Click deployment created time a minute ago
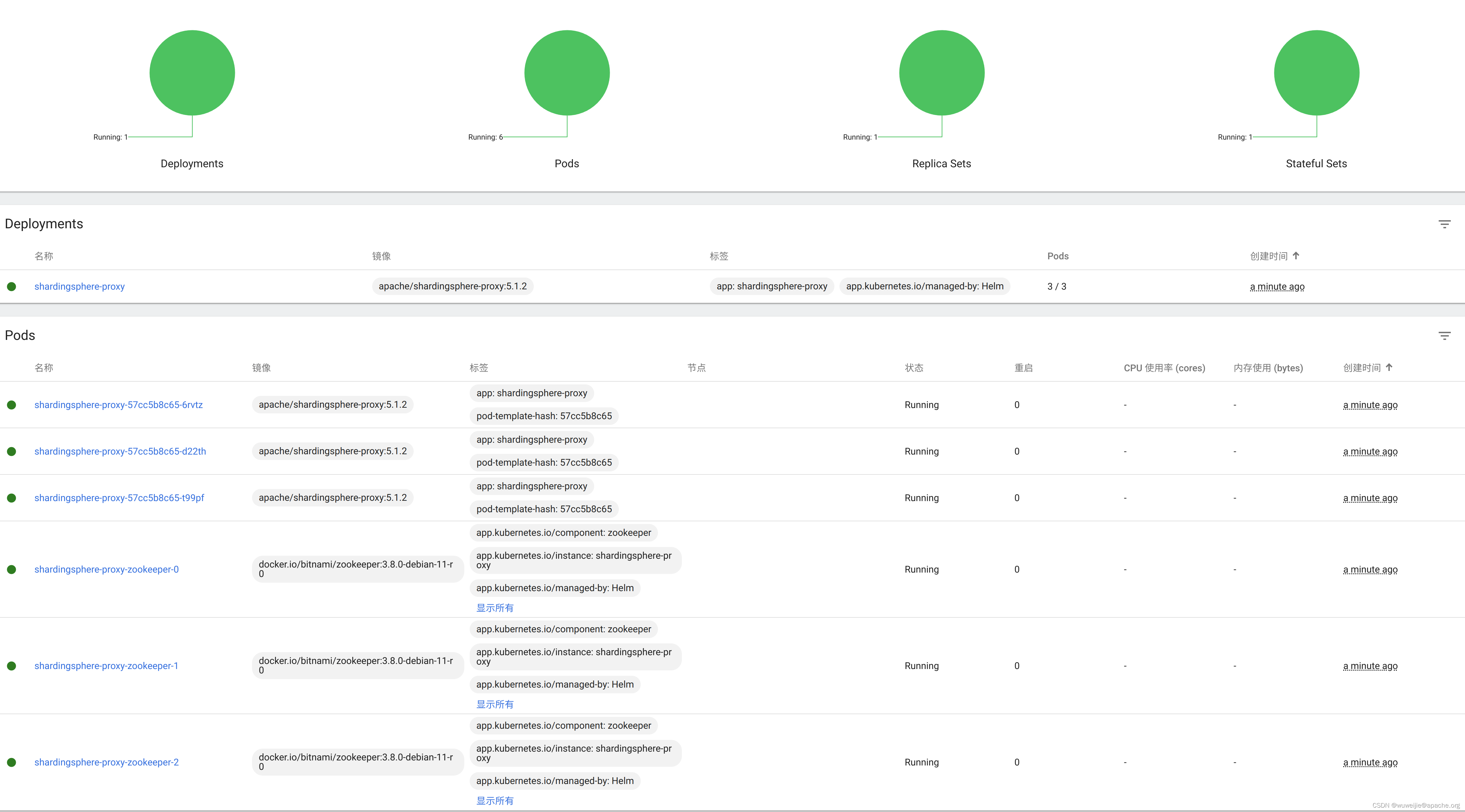This screenshot has height=812, width=1465. click(1277, 286)
